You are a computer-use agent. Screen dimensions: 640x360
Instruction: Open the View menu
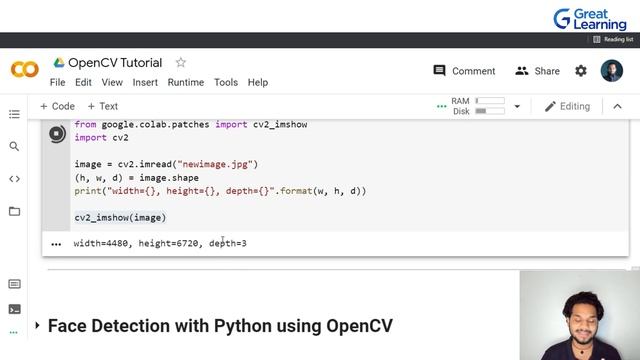click(x=112, y=82)
